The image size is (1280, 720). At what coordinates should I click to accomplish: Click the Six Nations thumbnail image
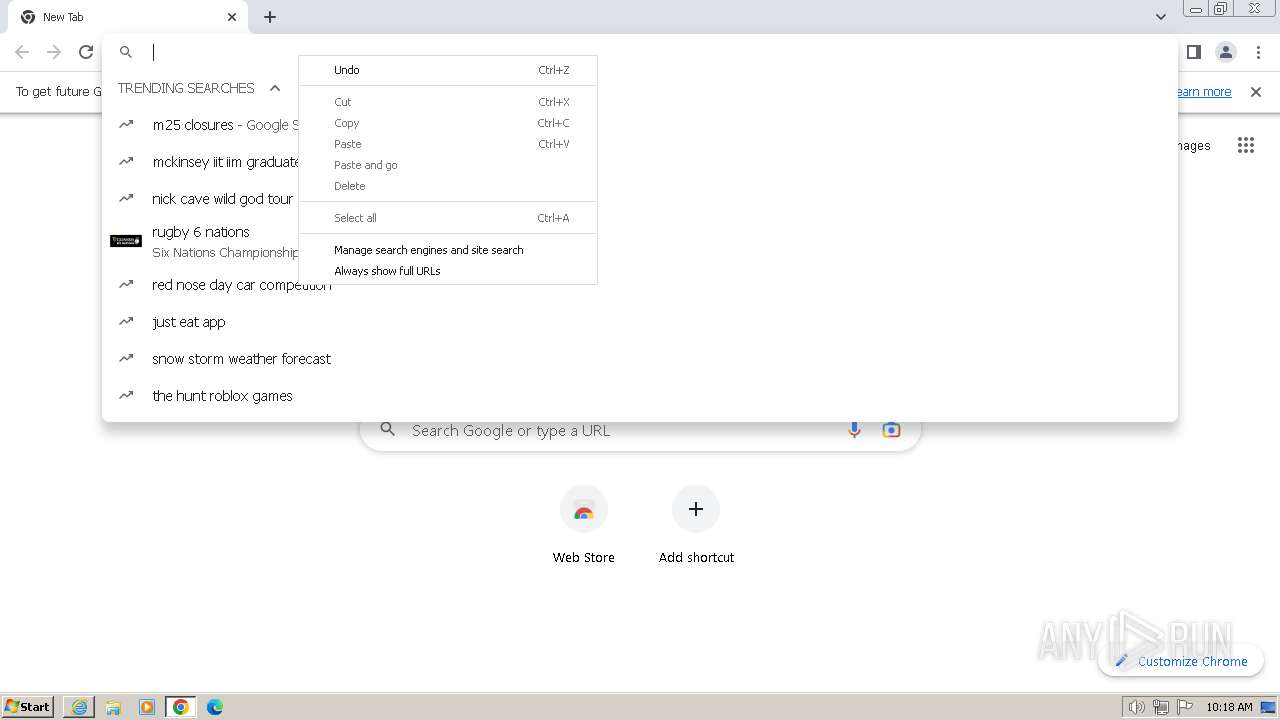click(126, 241)
